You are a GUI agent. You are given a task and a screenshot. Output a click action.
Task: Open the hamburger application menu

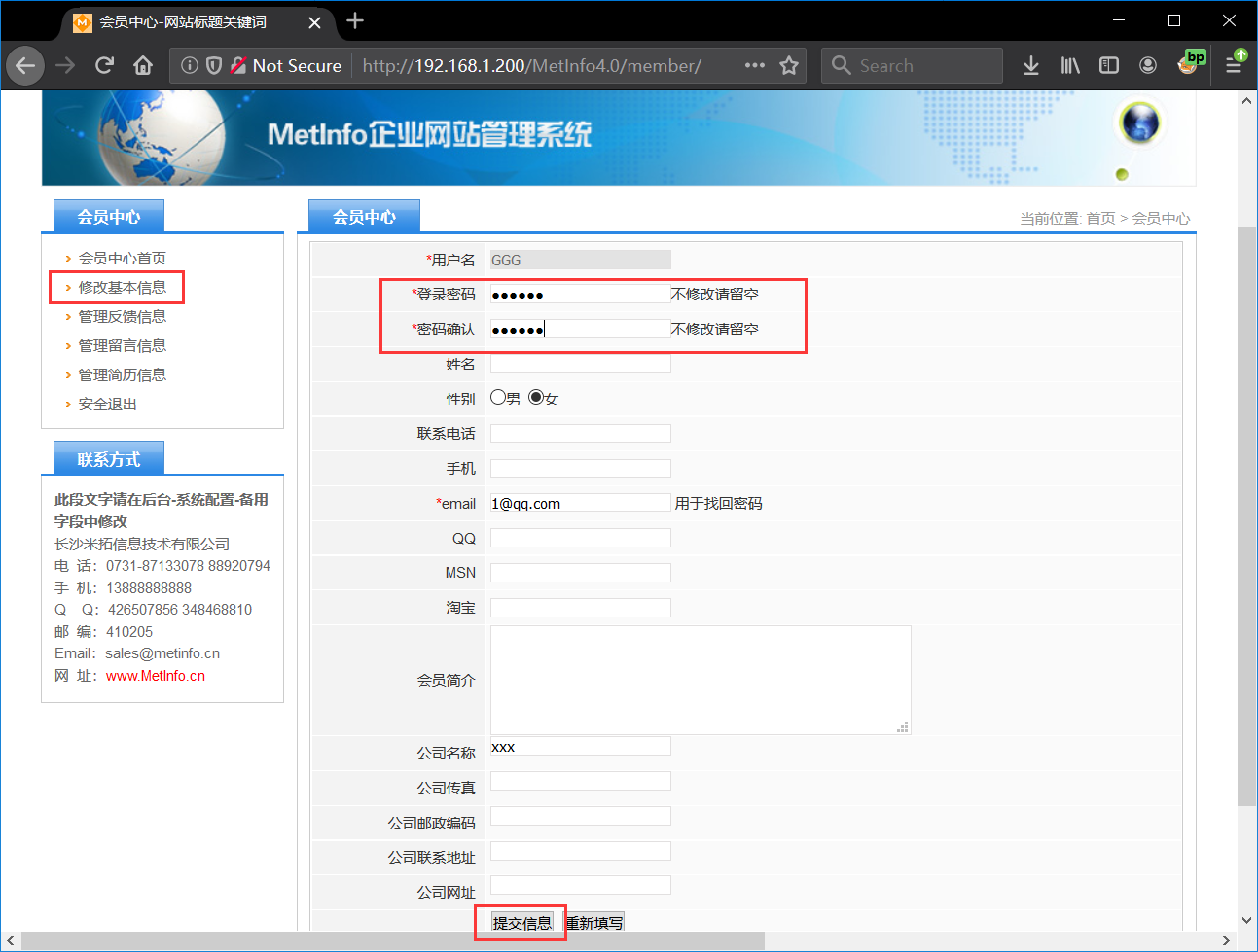[1234, 65]
